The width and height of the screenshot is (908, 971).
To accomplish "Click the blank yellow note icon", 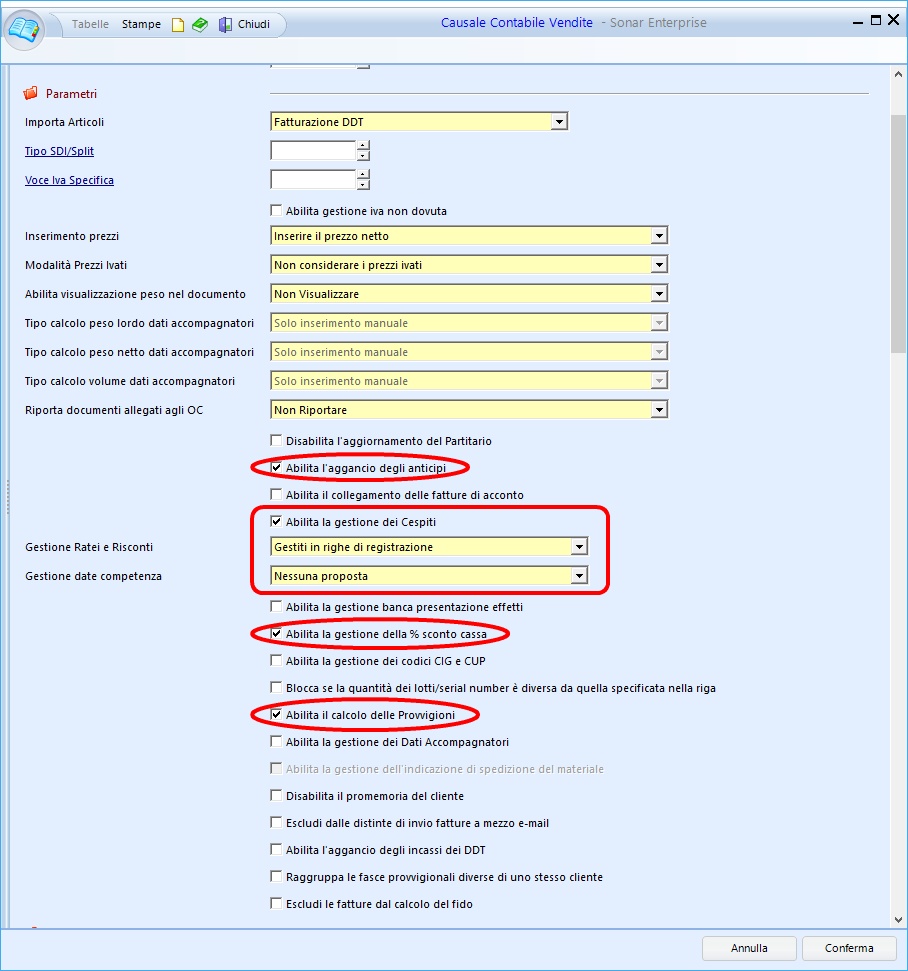I will [x=178, y=25].
